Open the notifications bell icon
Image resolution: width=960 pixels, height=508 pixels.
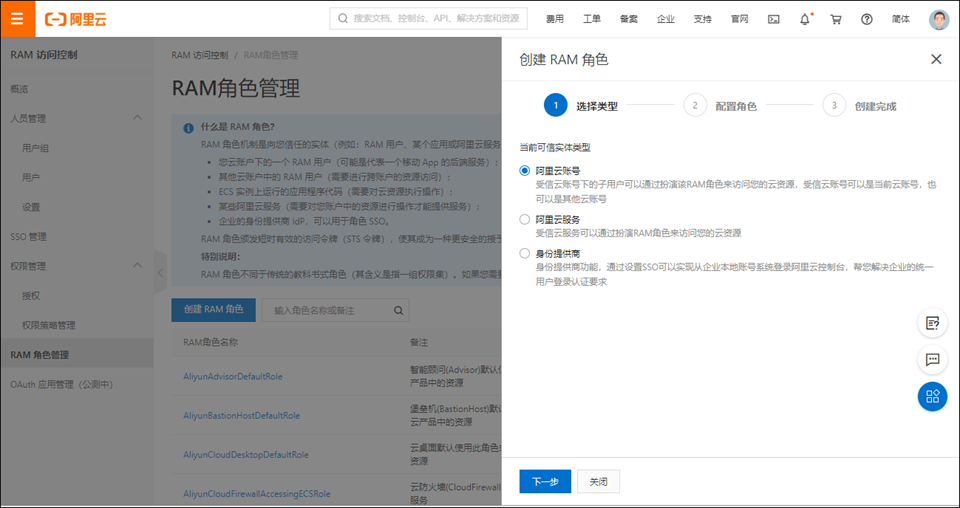click(805, 19)
